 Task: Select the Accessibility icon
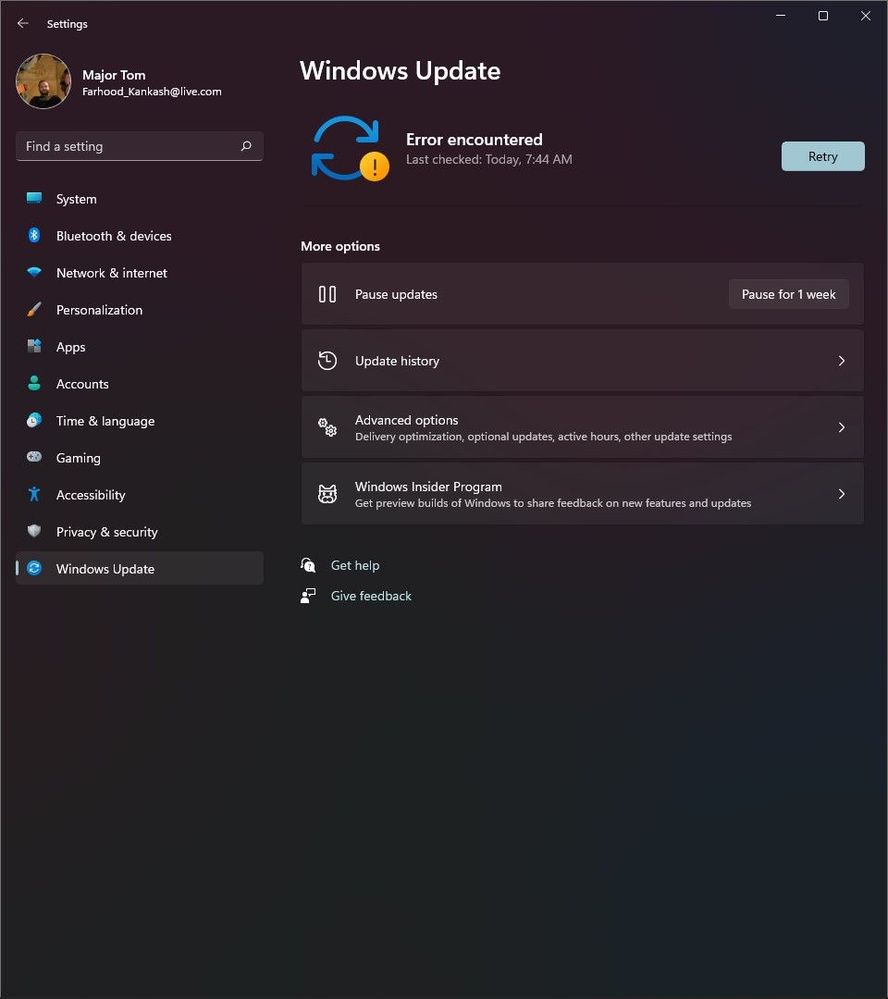click(x=36, y=495)
